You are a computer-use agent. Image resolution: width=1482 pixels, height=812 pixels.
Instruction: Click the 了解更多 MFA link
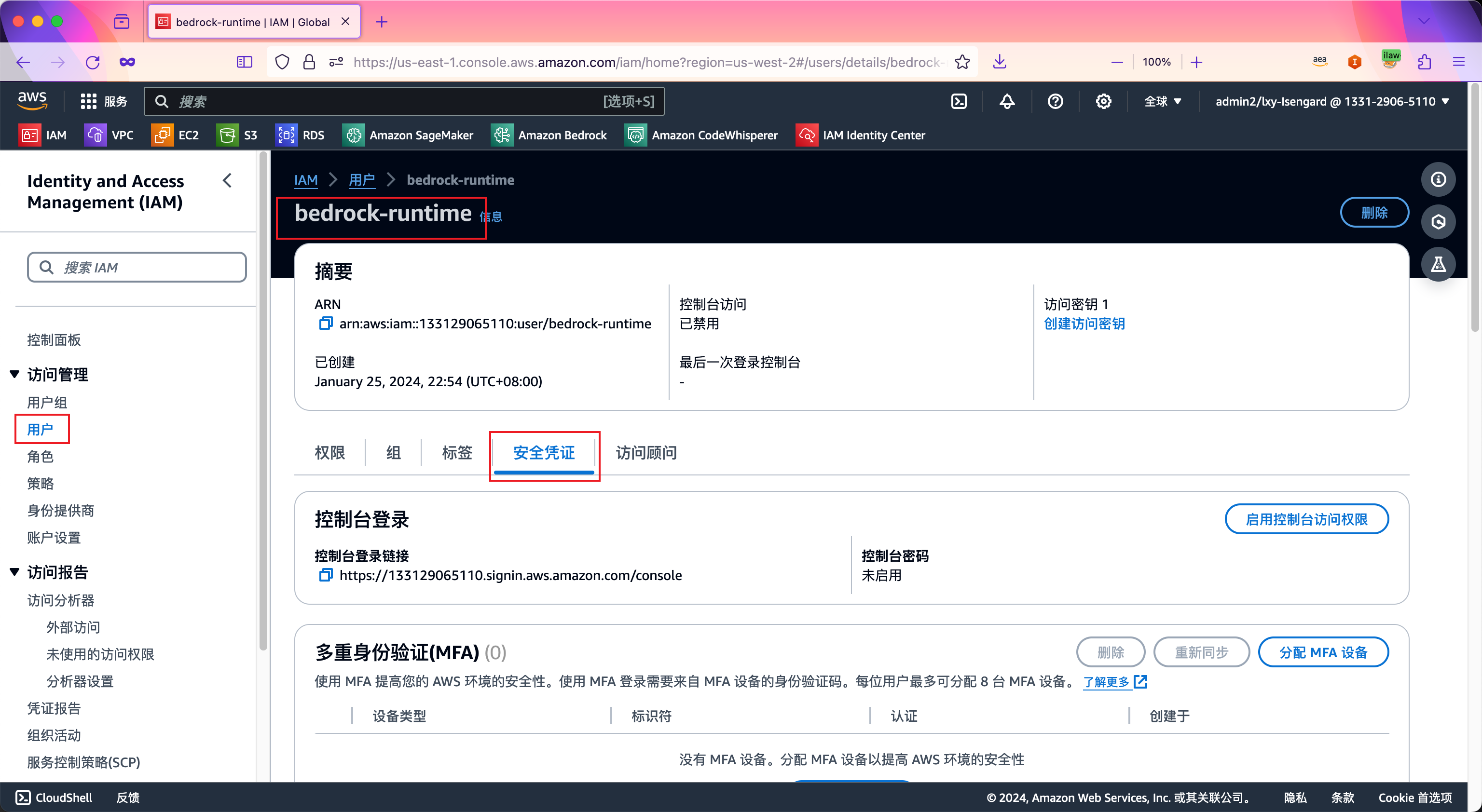point(1114,681)
